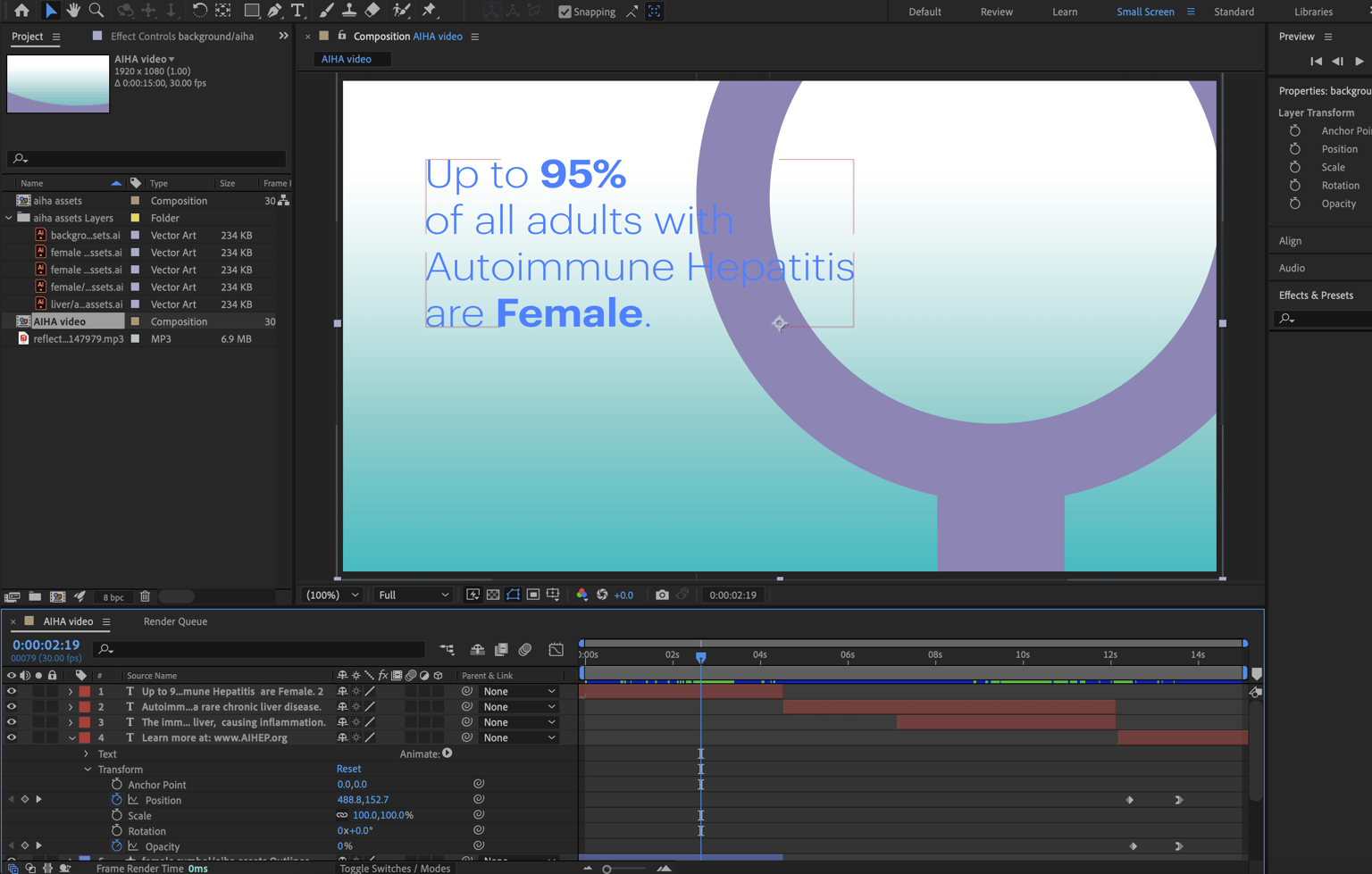The height and width of the screenshot is (874, 1372).
Task: Expand the Text property group
Action: pyautogui.click(x=87, y=753)
